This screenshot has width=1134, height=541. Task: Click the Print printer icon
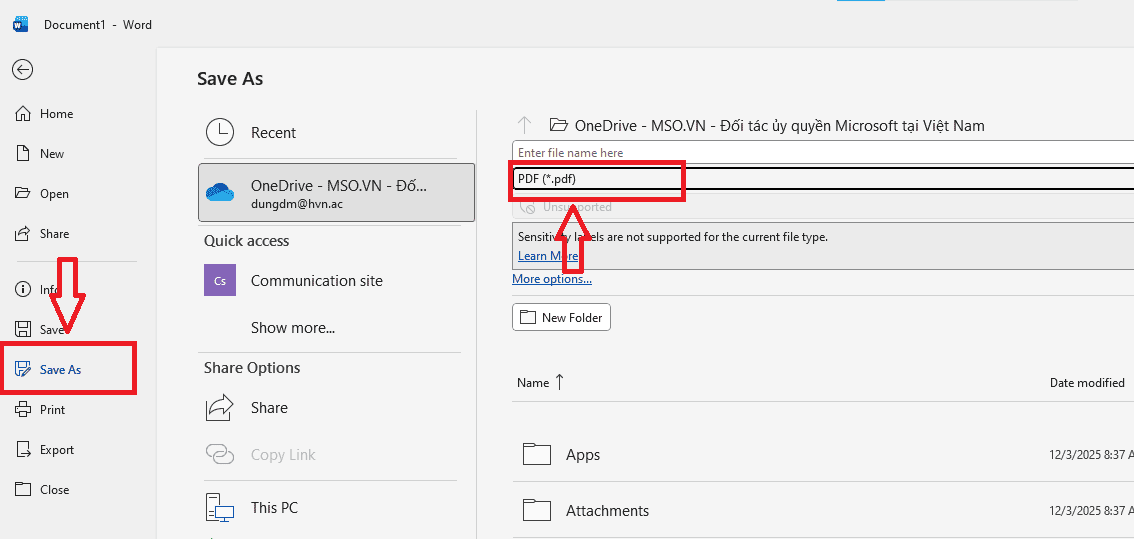click(x=23, y=410)
